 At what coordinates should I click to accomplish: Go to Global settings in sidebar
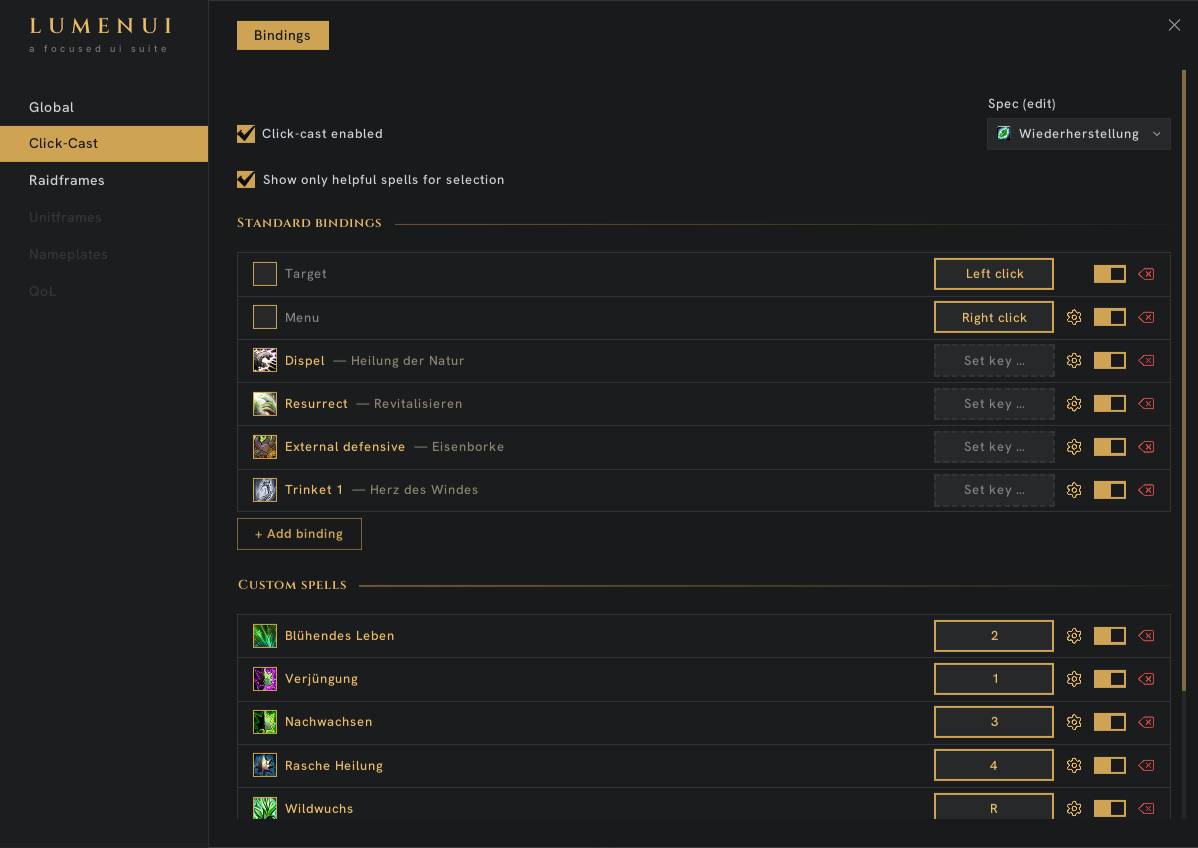click(x=104, y=107)
